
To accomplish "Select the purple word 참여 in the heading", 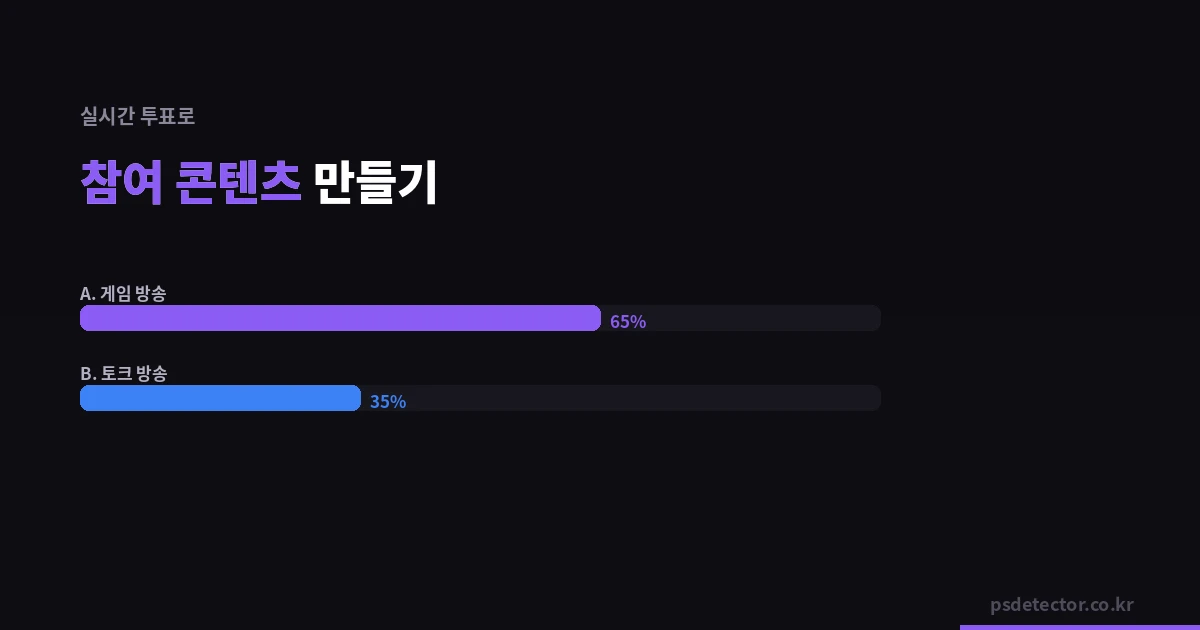I will point(121,183).
